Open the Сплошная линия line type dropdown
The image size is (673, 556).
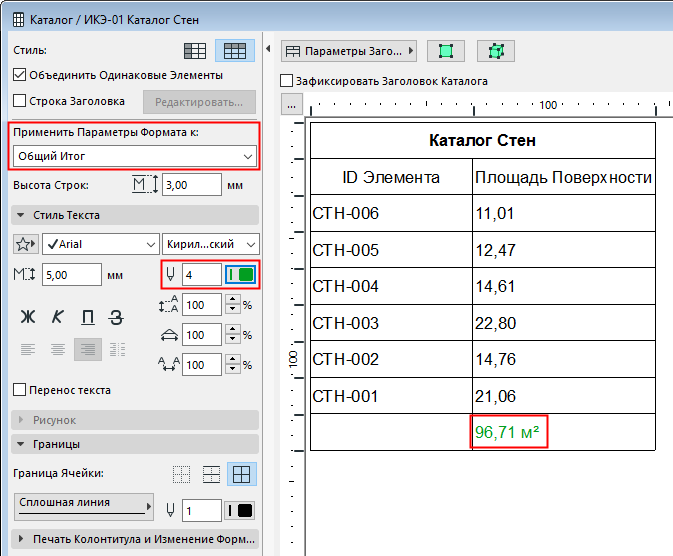click(x=84, y=507)
